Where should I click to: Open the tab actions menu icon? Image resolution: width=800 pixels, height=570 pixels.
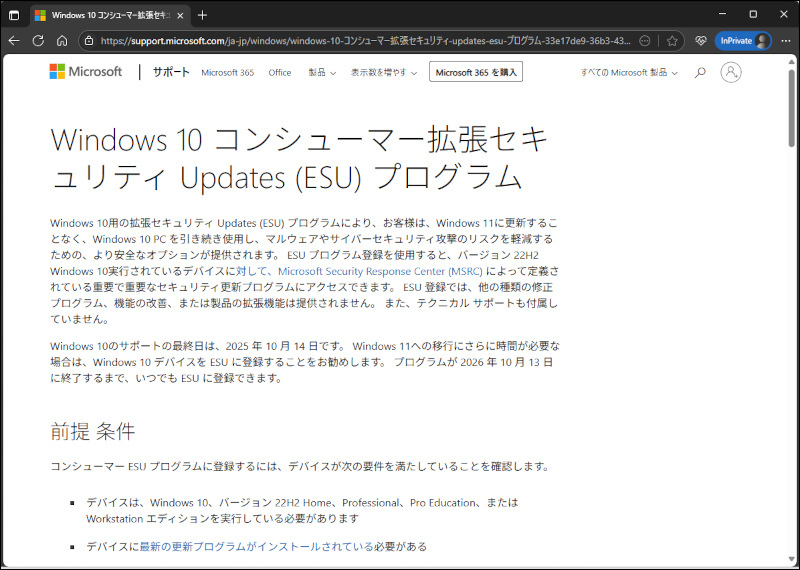pyautogui.click(x=14, y=15)
